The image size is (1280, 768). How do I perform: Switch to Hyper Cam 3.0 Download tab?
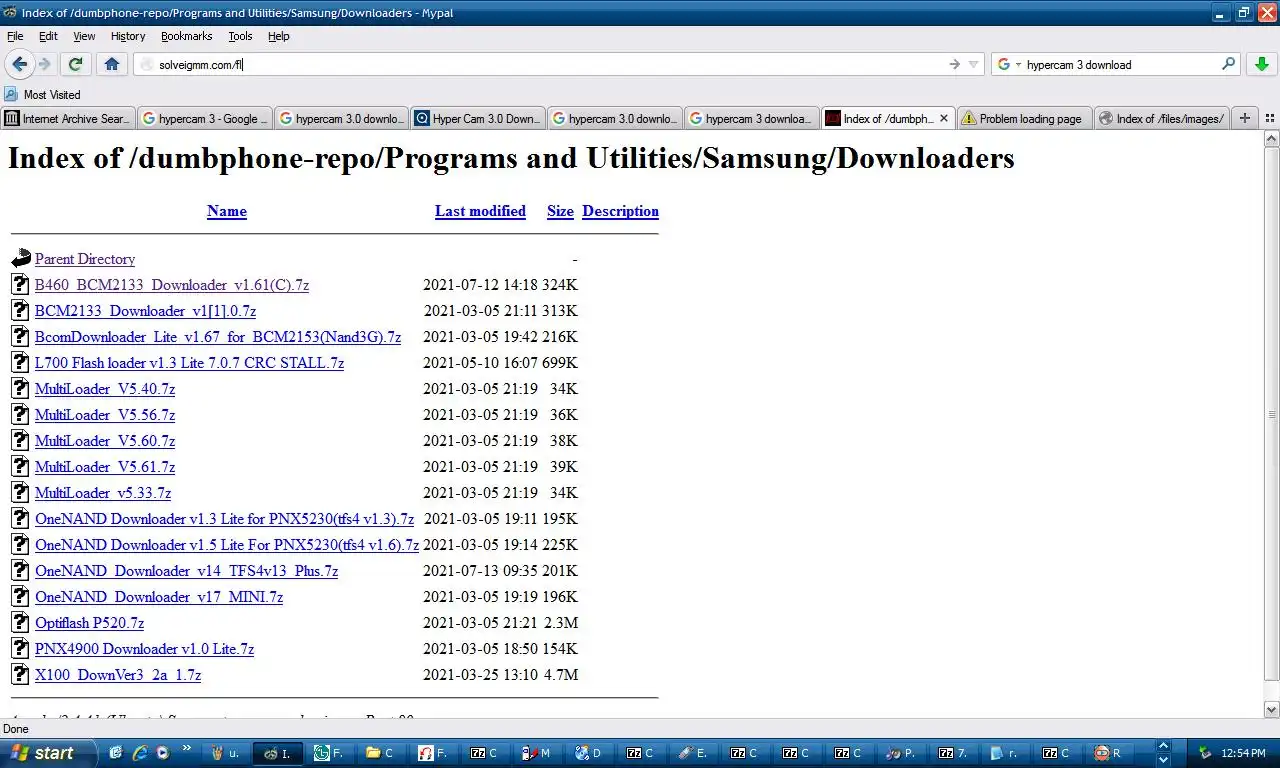pos(477,118)
